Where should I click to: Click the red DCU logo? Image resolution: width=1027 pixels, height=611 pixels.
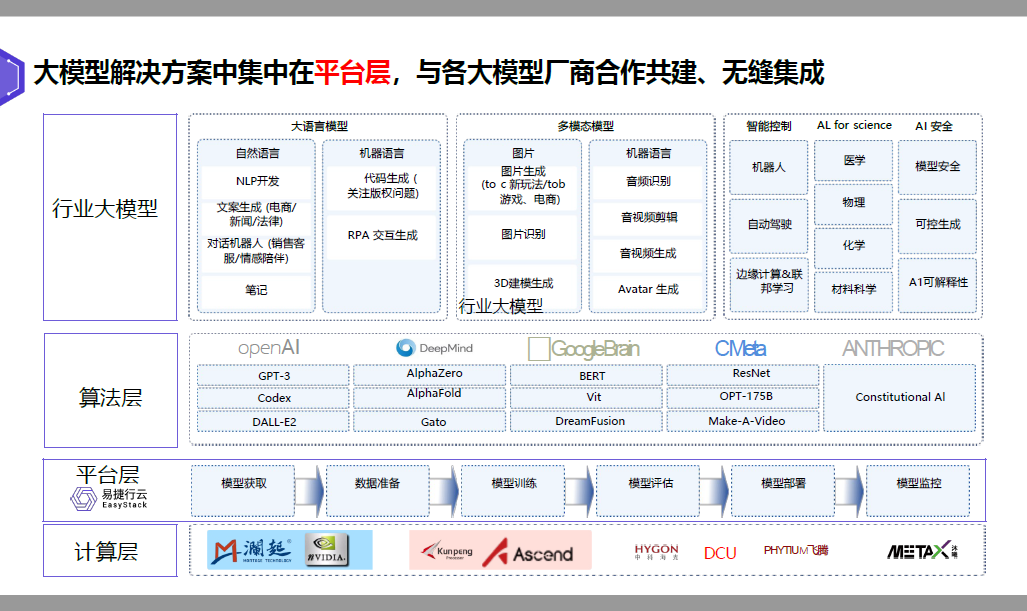click(720, 553)
